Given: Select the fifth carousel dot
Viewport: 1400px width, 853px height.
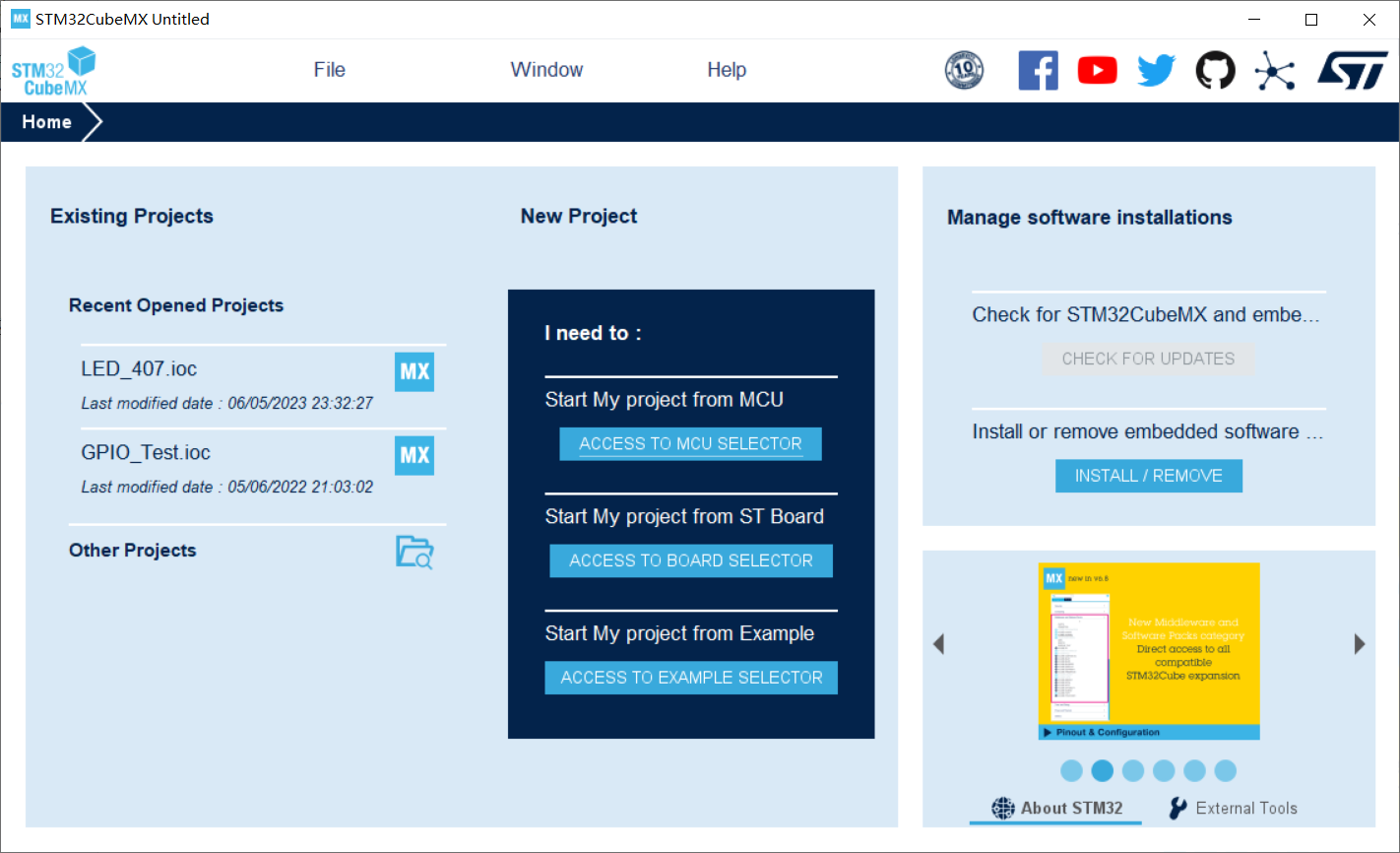Looking at the screenshot, I should pos(1194,770).
